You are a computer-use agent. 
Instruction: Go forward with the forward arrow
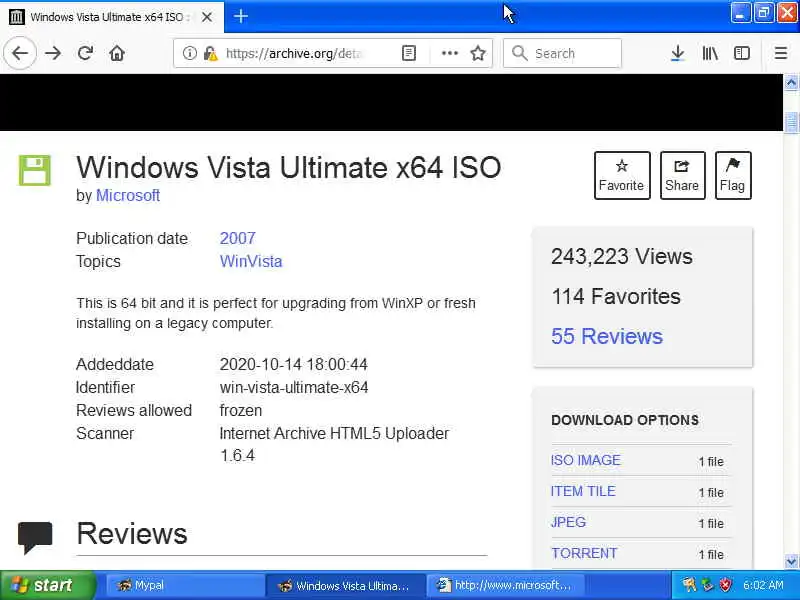pyautogui.click(x=53, y=53)
